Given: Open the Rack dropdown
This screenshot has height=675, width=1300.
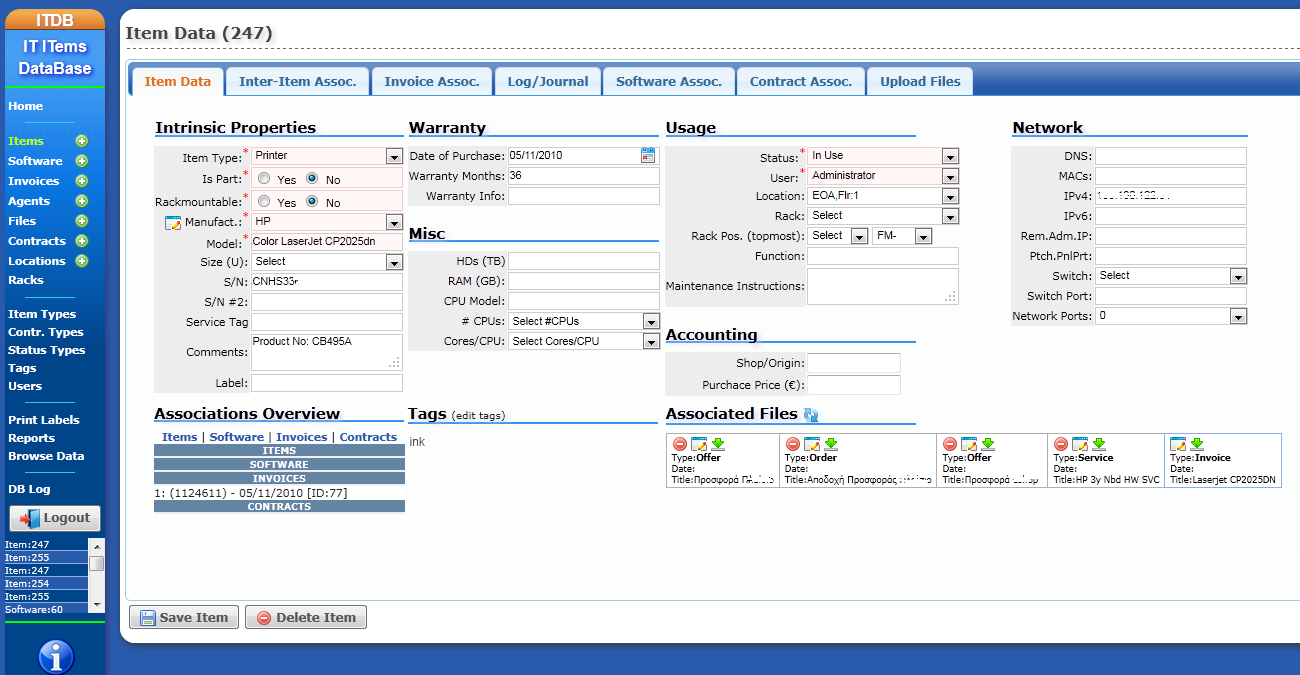Looking at the screenshot, I should 883,216.
